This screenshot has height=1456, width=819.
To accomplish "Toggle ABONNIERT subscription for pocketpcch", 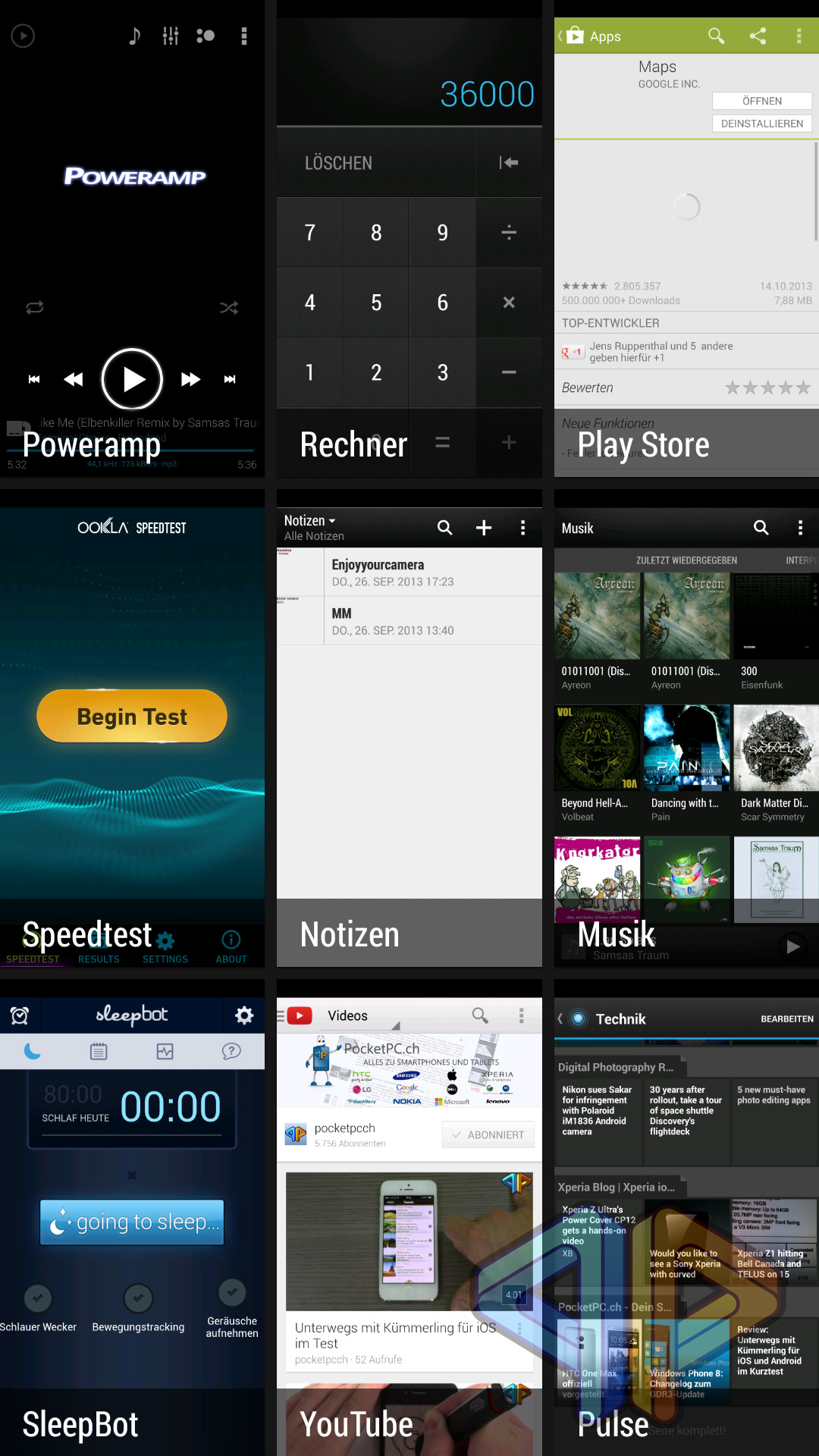I will [x=488, y=1134].
